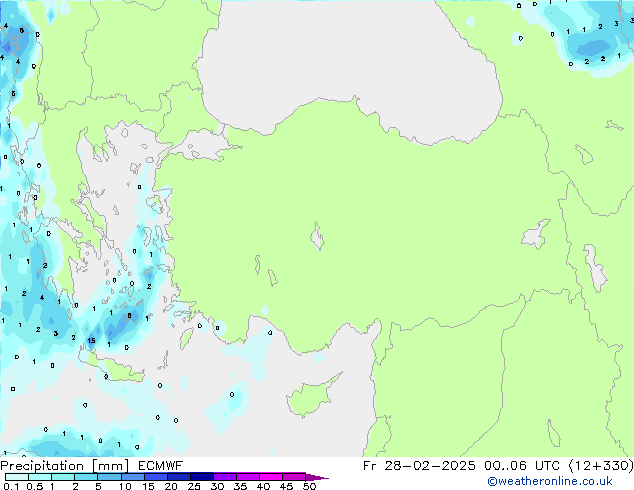This screenshot has height=490, width=634.
Task: Pick the 5–10 mm legend color swatch
Action: click(110, 477)
